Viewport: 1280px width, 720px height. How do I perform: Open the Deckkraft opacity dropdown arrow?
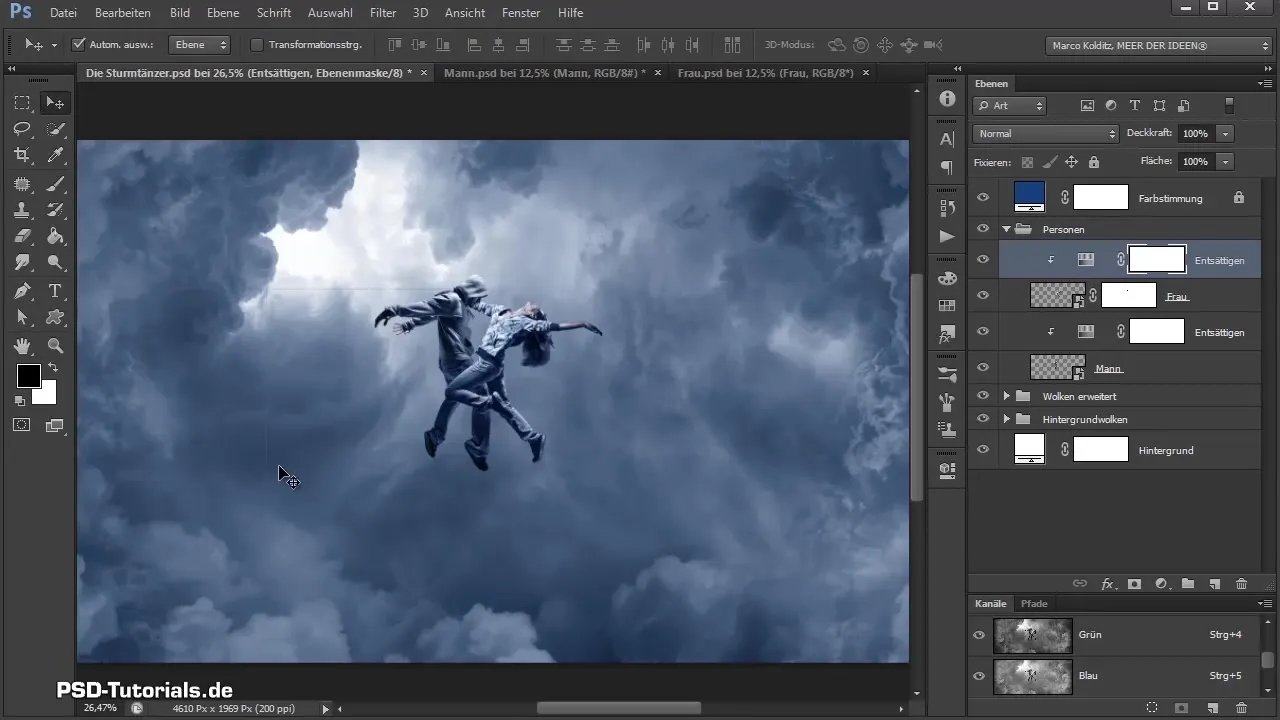1225,133
